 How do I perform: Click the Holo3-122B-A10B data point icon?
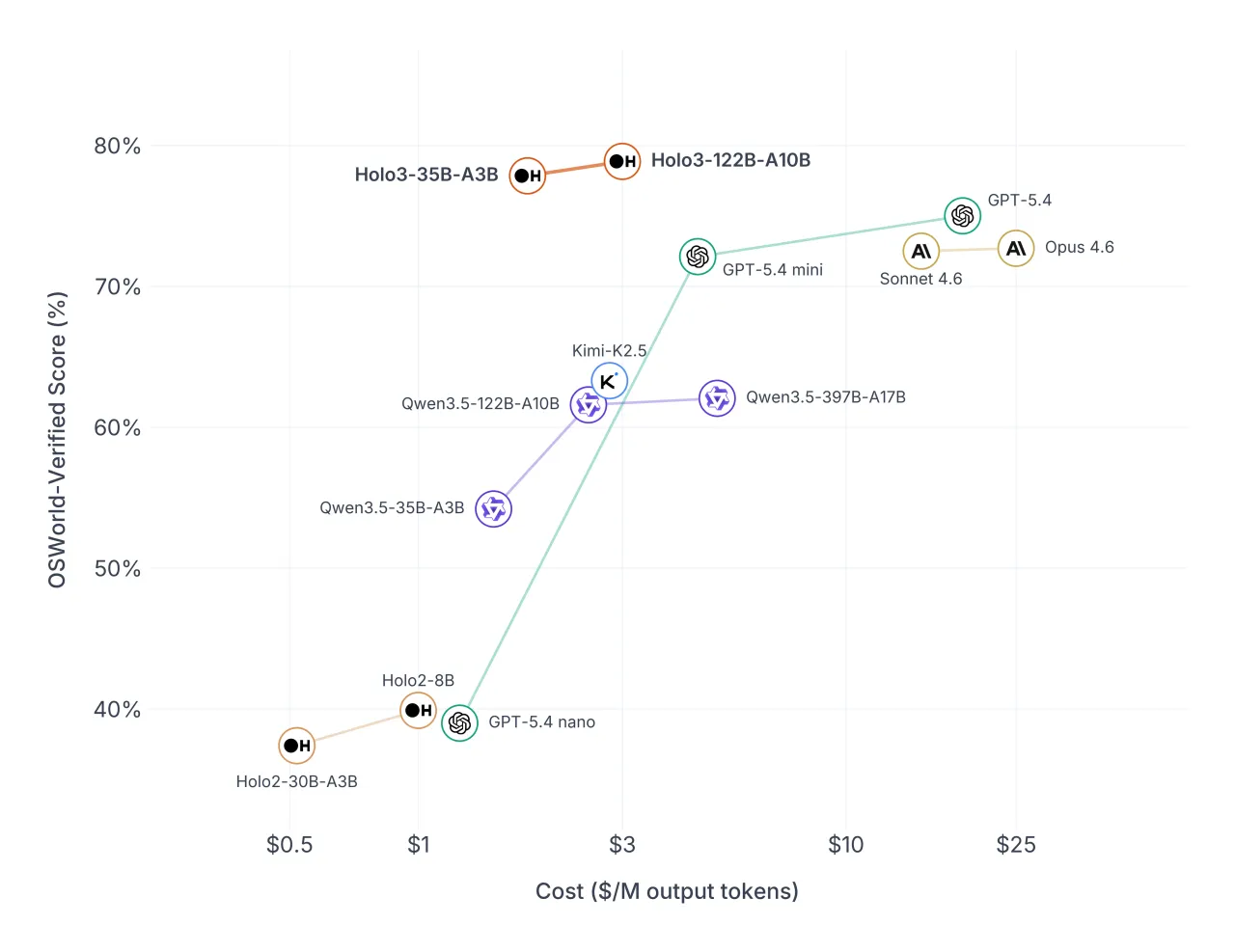click(622, 161)
